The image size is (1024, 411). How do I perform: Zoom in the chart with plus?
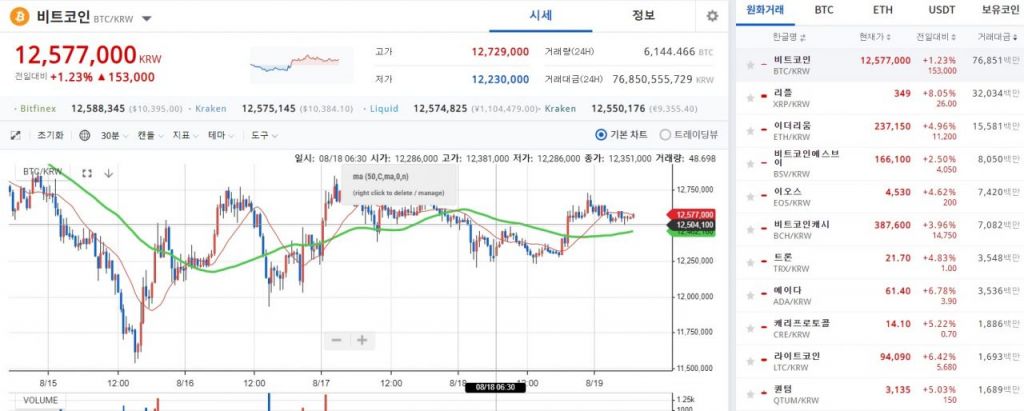click(362, 340)
